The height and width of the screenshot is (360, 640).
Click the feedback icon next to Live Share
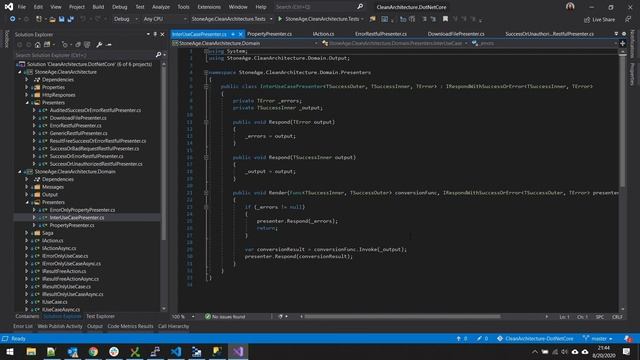pyautogui.click(x=628, y=19)
